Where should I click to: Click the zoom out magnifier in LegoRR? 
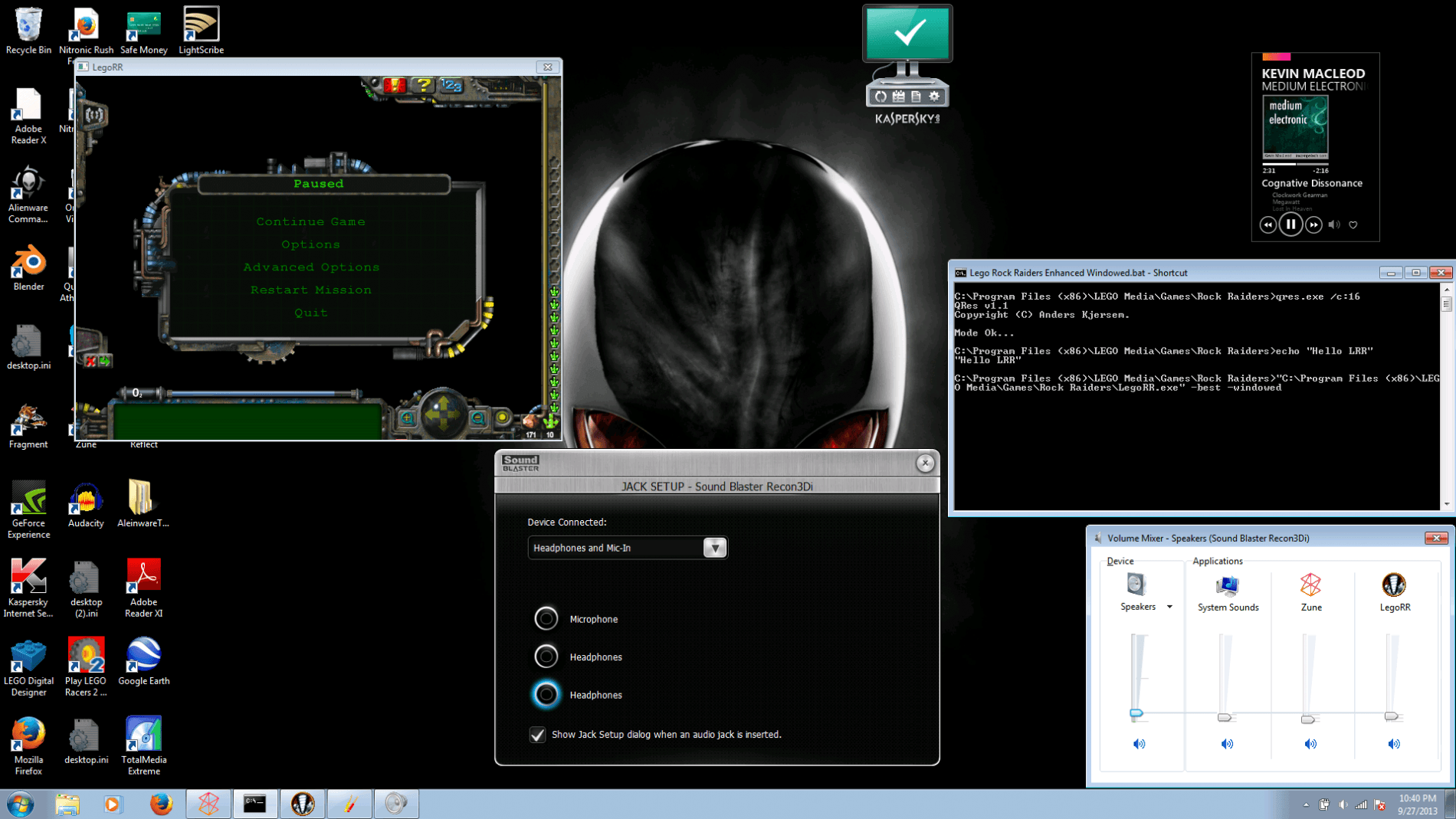tap(478, 418)
